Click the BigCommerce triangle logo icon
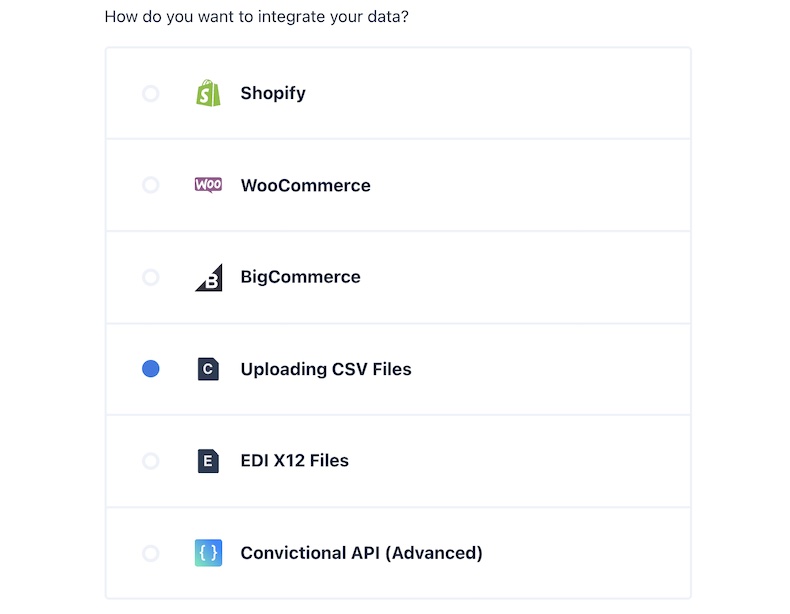The width and height of the screenshot is (790, 614). [208, 277]
